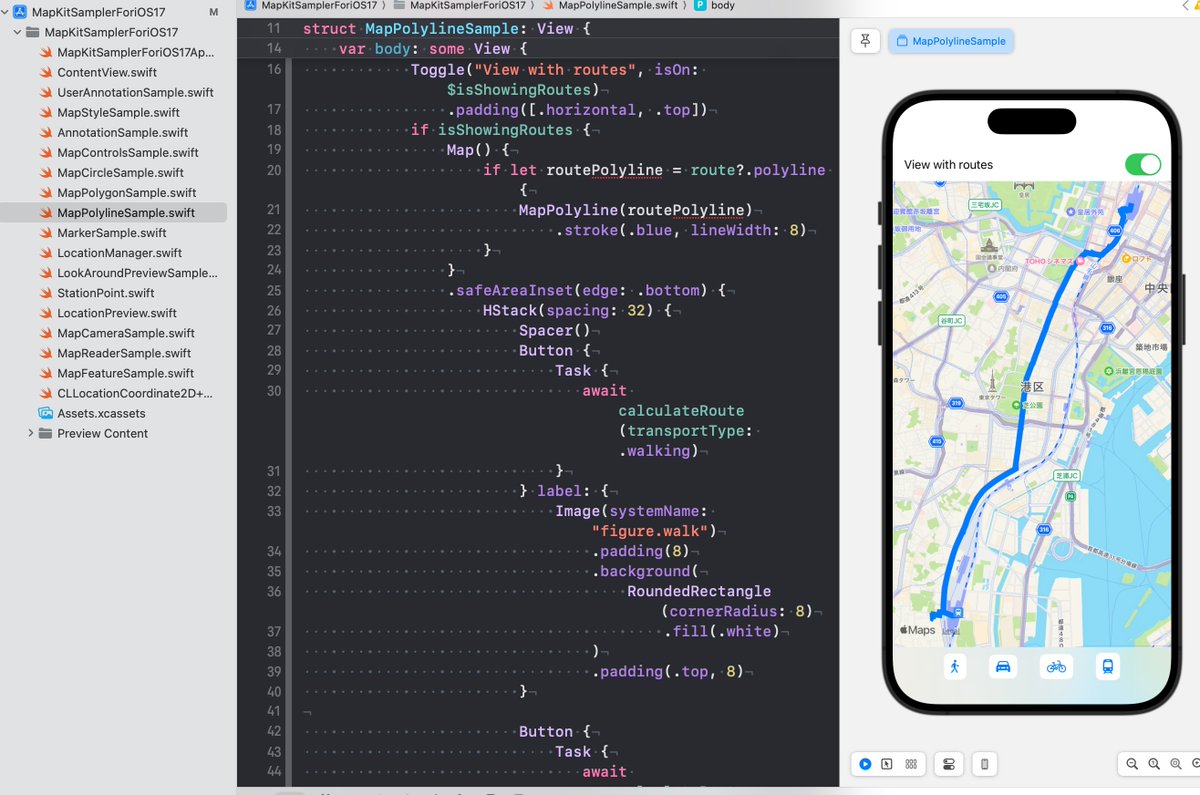
Task: Open MapCircleSample.swift file
Action: pyautogui.click(x=121, y=172)
